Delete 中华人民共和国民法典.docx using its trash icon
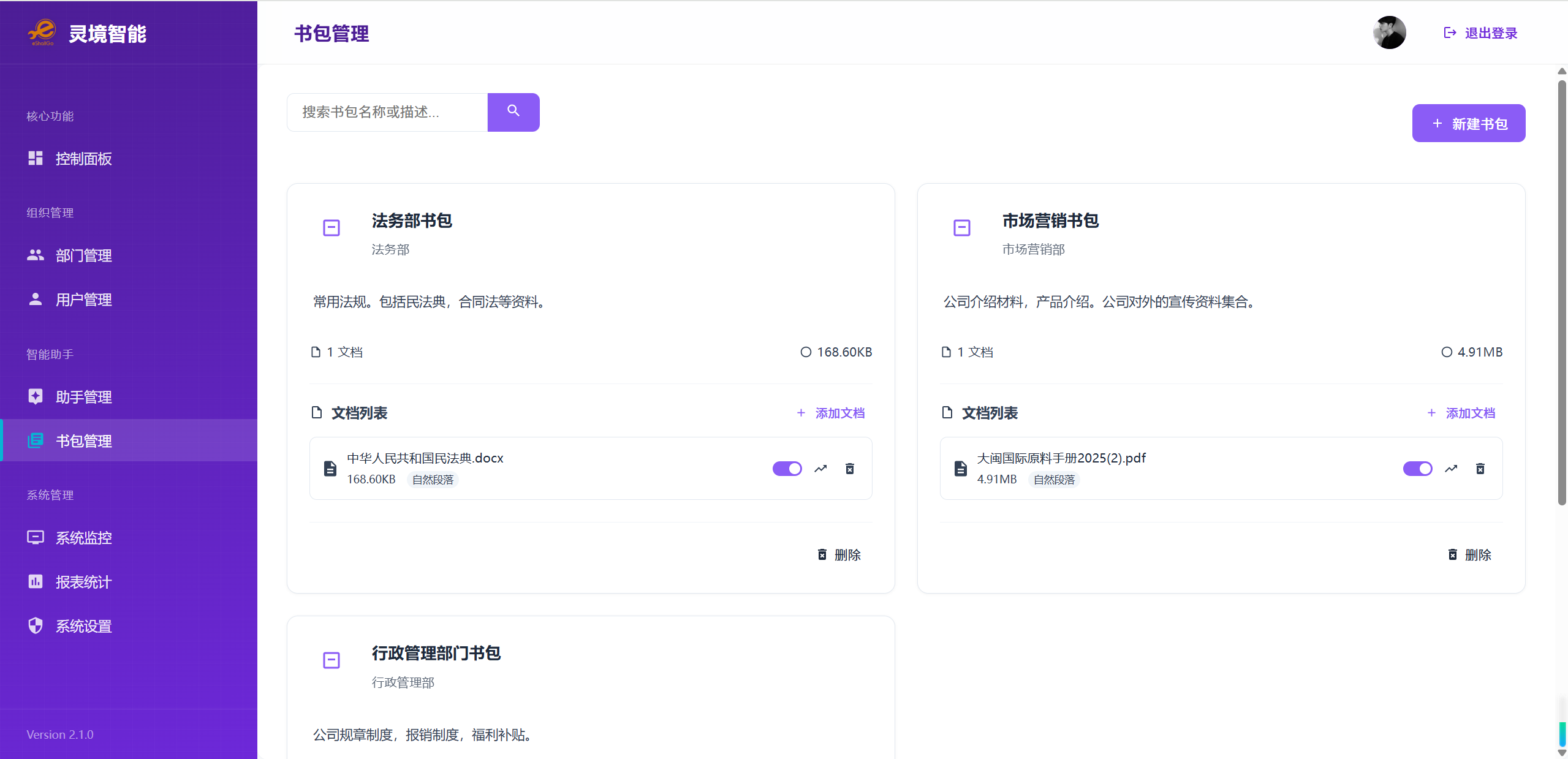1568x759 pixels. coord(849,469)
